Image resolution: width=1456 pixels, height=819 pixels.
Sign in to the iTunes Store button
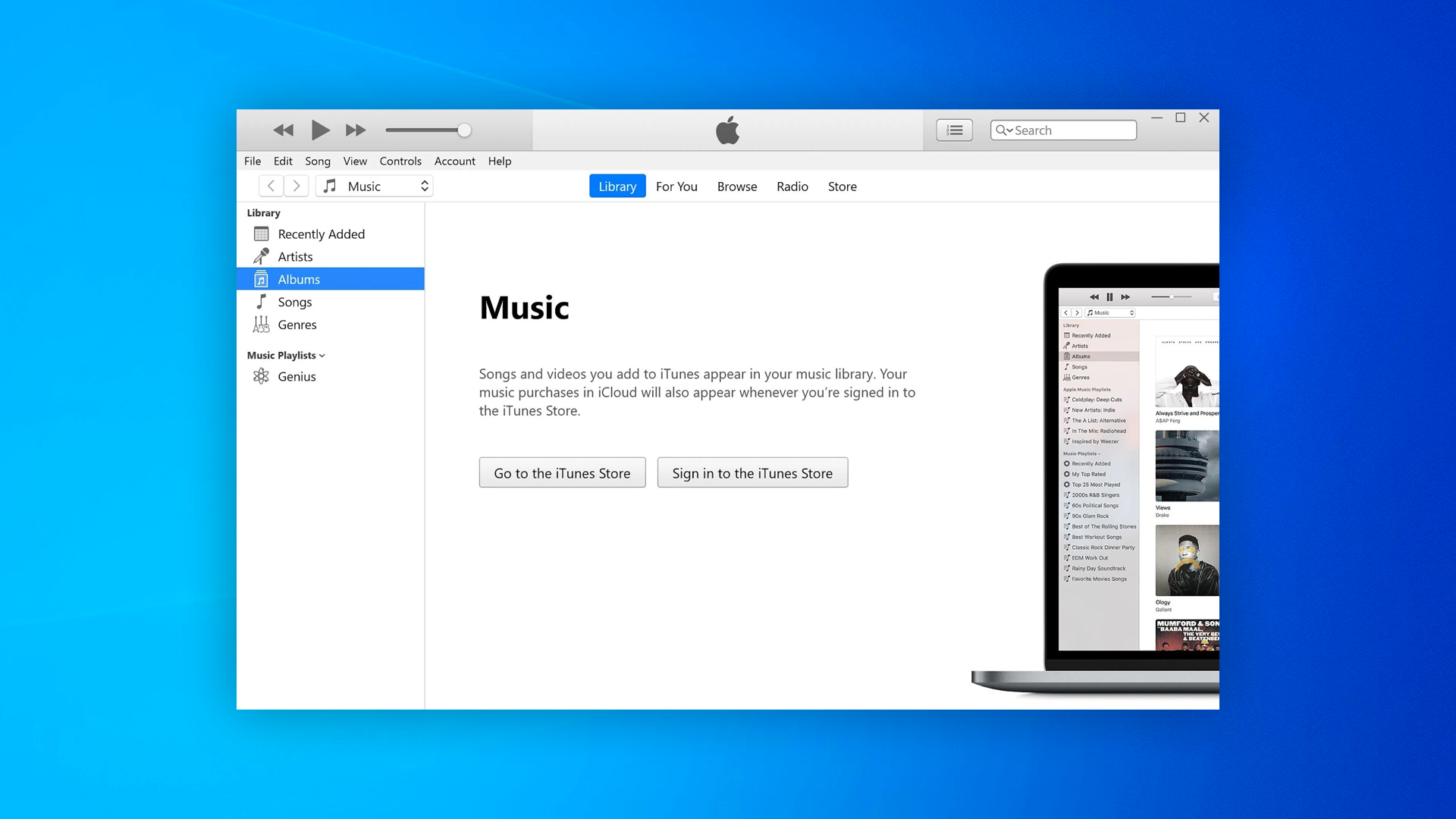[752, 472]
